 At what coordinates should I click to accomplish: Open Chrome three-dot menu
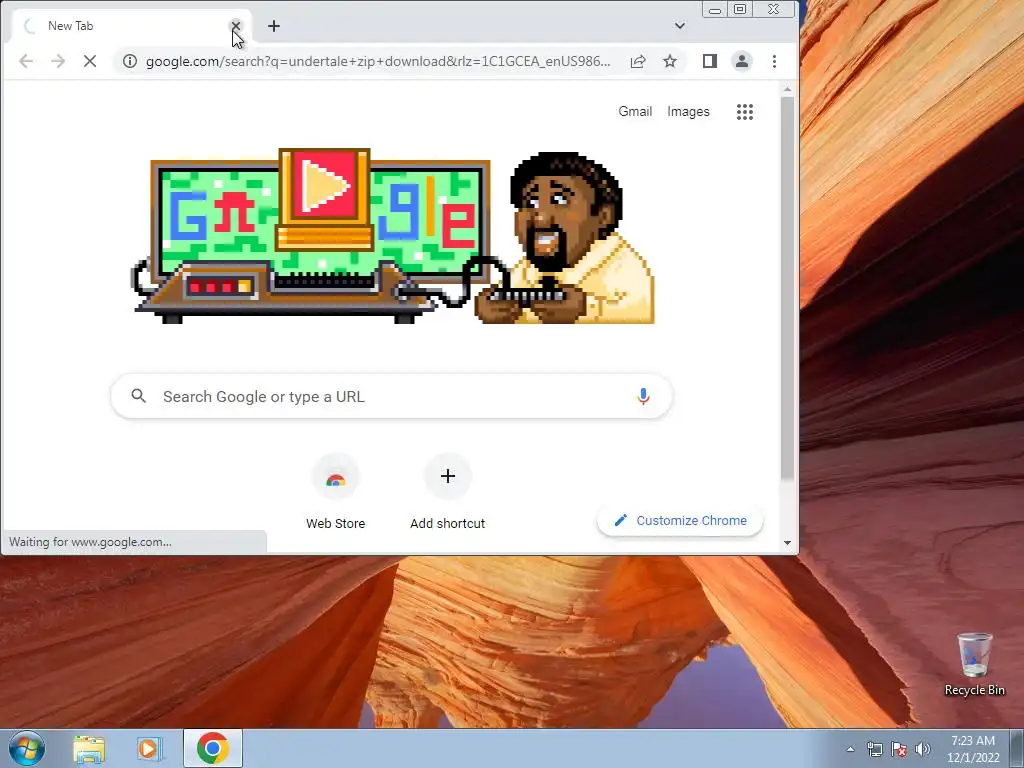(x=775, y=61)
